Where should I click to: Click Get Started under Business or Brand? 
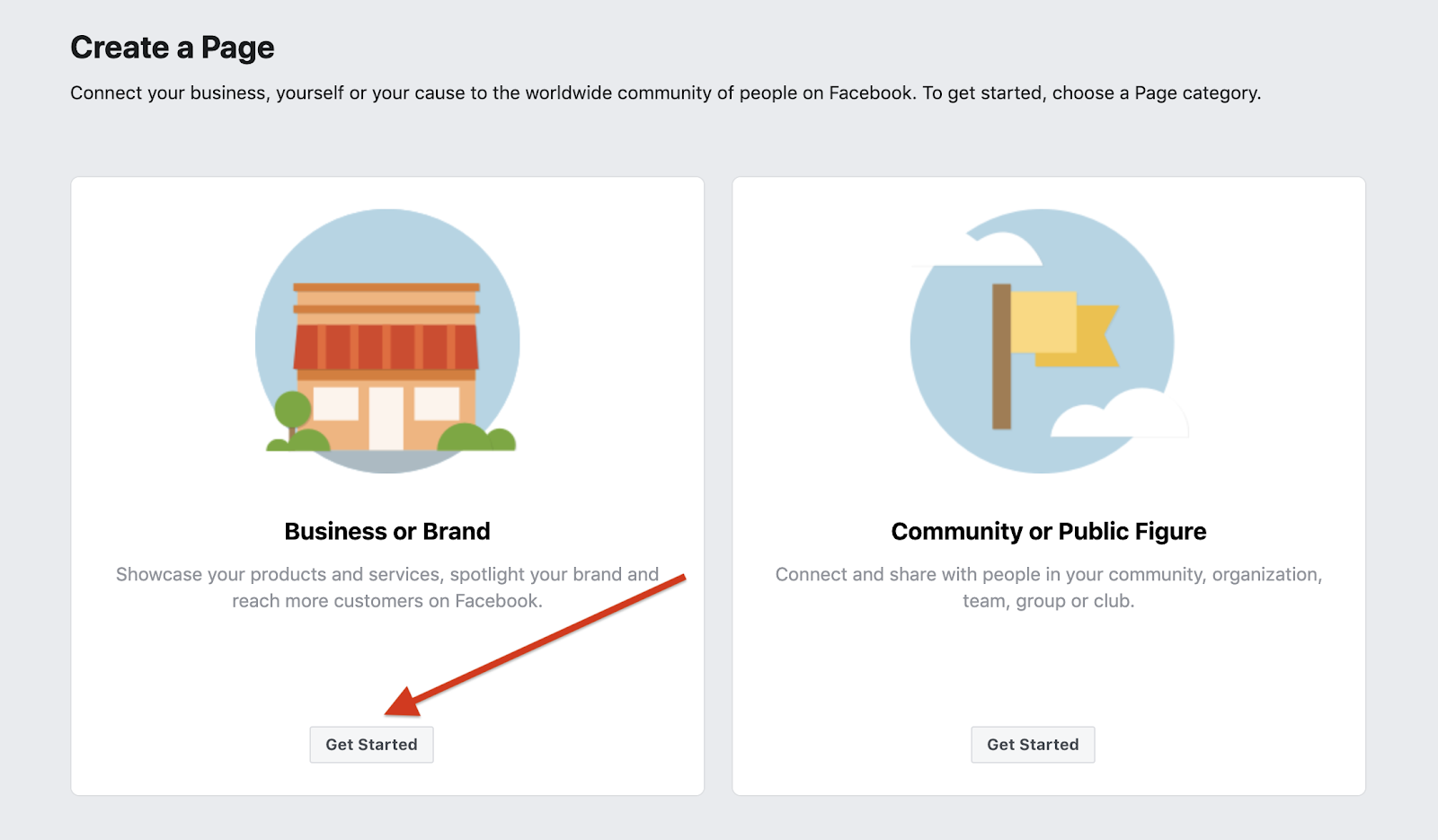click(x=371, y=744)
